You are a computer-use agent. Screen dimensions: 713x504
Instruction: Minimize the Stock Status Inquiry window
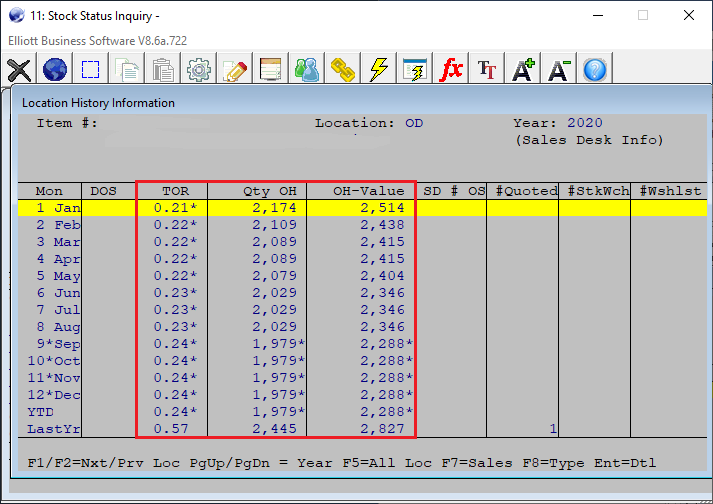click(598, 15)
